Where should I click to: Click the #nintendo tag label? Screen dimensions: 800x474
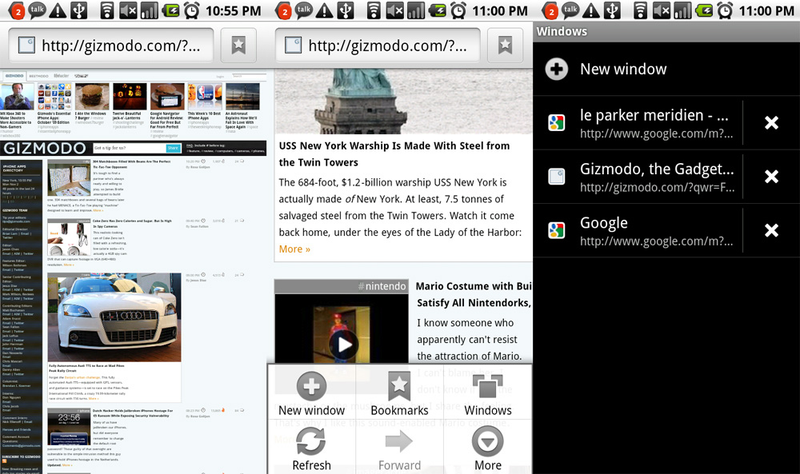[x=382, y=286]
